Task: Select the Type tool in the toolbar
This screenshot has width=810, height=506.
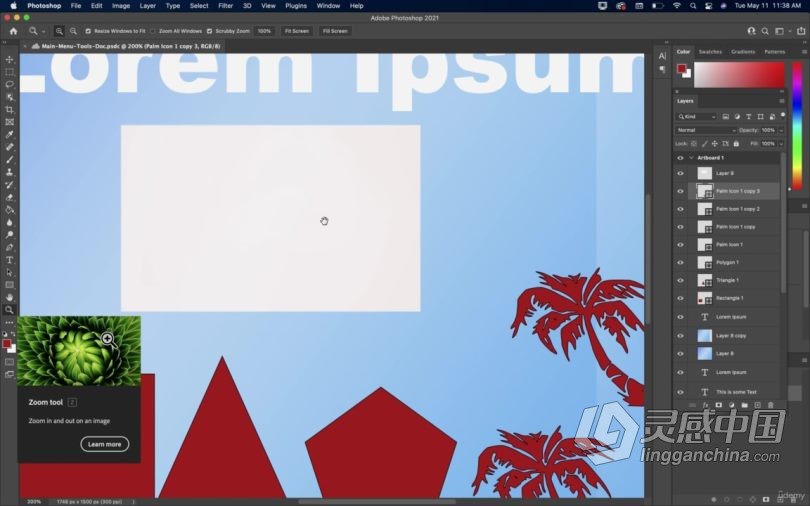Action: pos(9,260)
